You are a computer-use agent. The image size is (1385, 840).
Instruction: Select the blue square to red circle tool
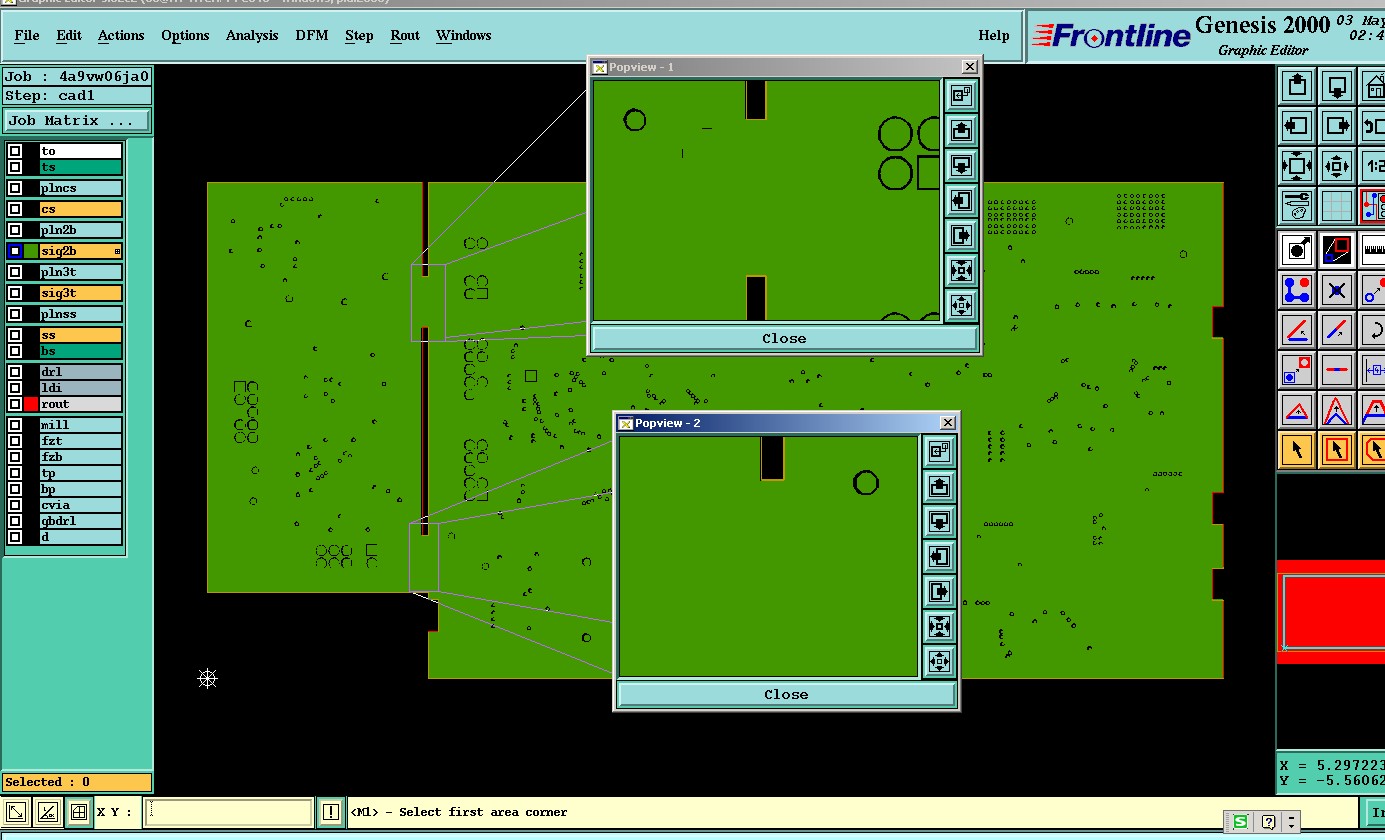1297,369
